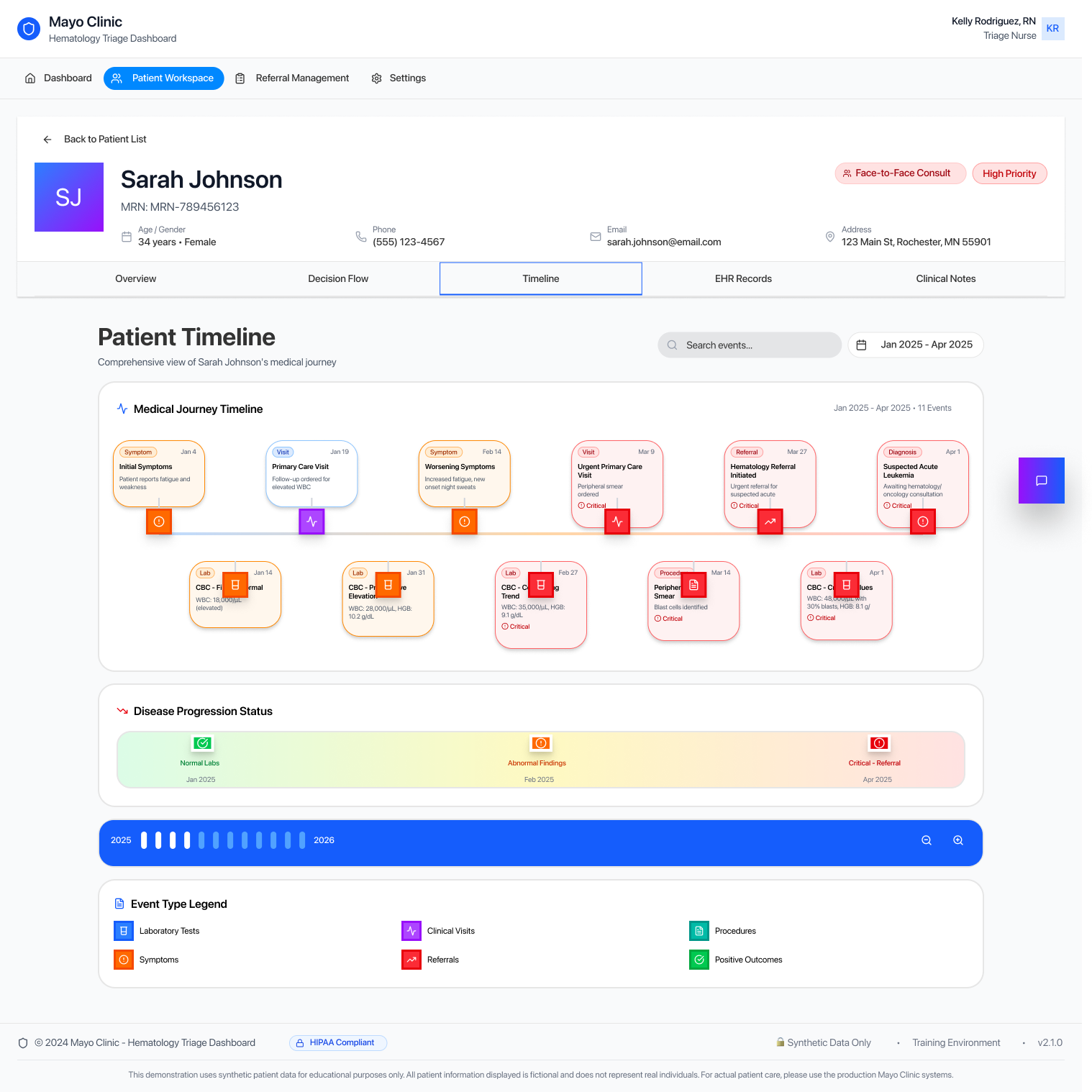Open the Jan 2025 - Apr 2025 date range picker
This screenshot has width=1092, height=1092.
915,345
